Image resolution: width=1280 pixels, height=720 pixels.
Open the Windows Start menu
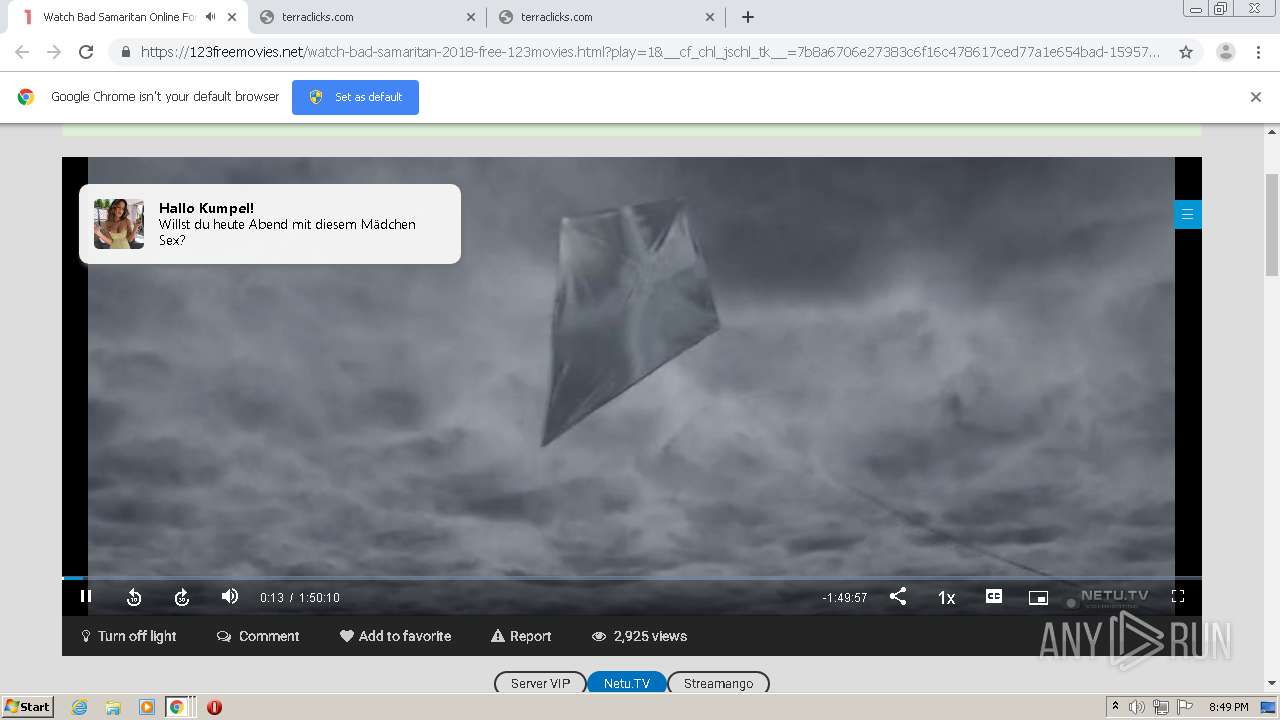click(x=28, y=706)
